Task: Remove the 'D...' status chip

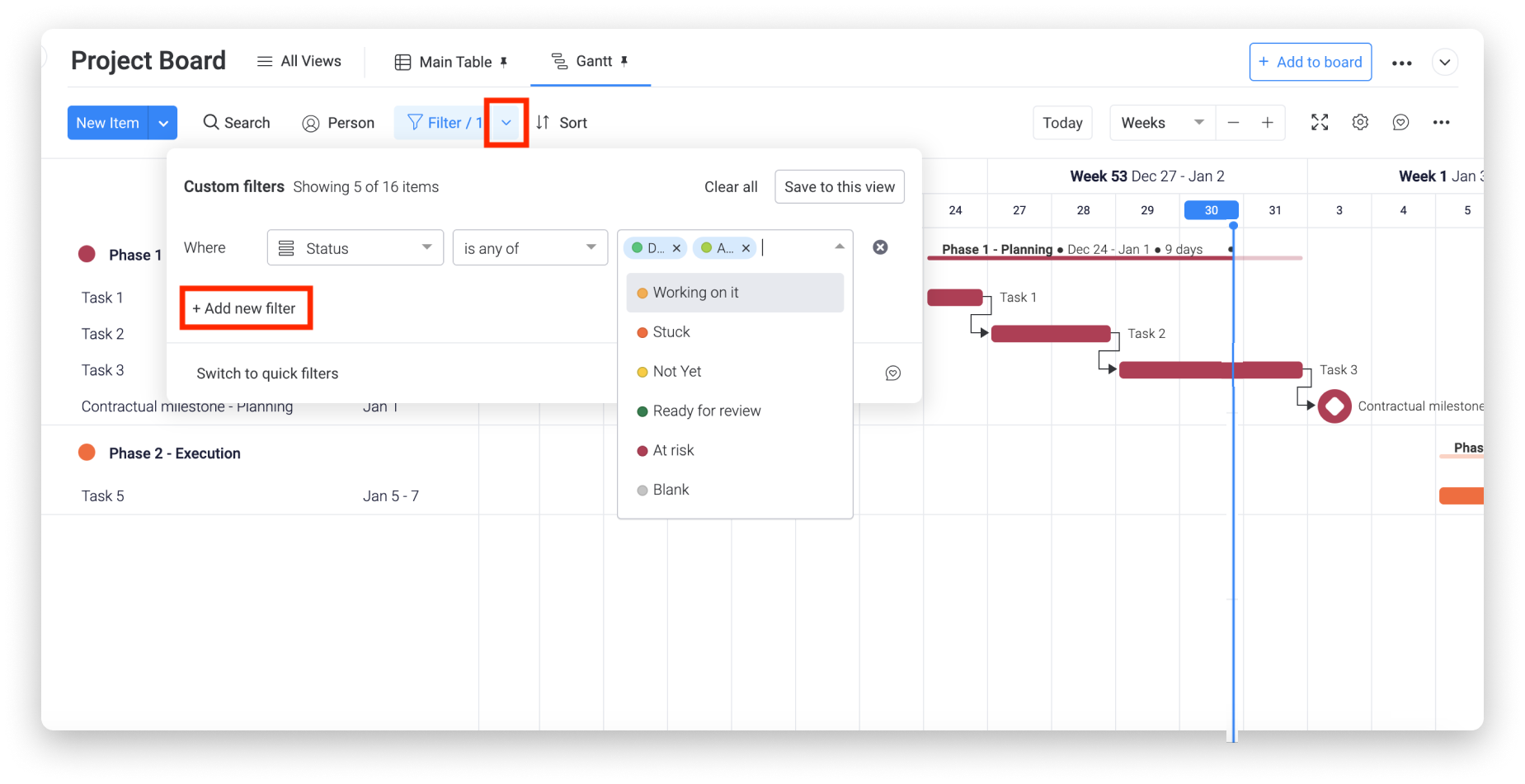Action: [x=676, y=248]
